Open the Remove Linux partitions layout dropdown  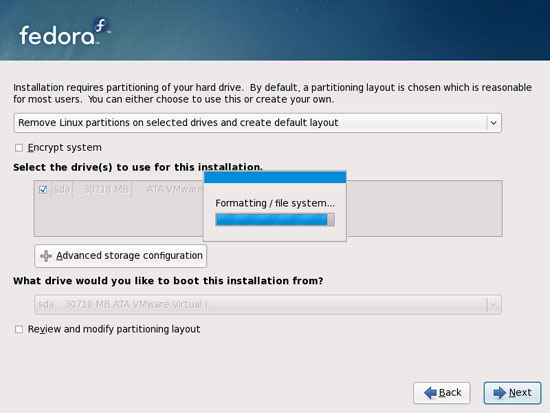[x=258, y=123]
